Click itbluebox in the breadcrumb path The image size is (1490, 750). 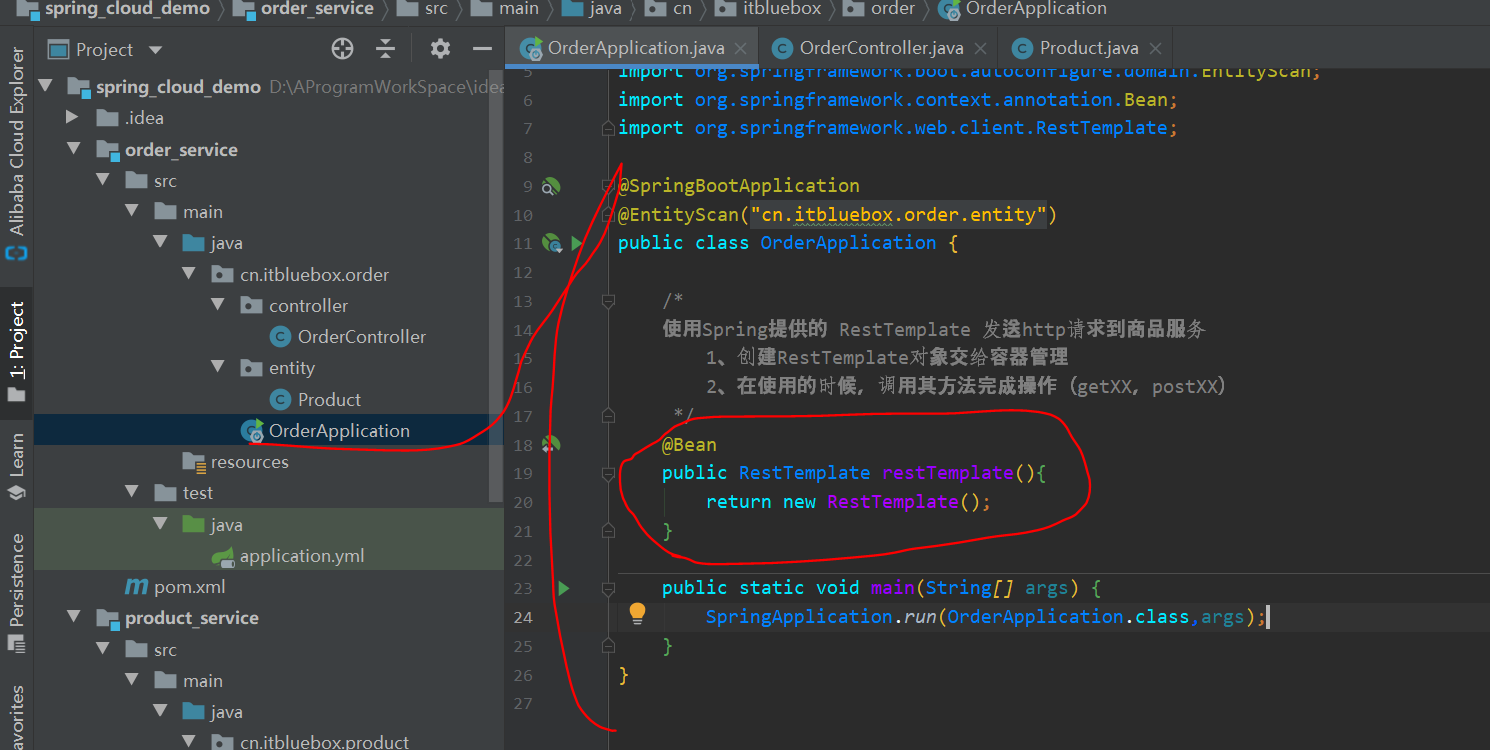[x=782, y=9]
